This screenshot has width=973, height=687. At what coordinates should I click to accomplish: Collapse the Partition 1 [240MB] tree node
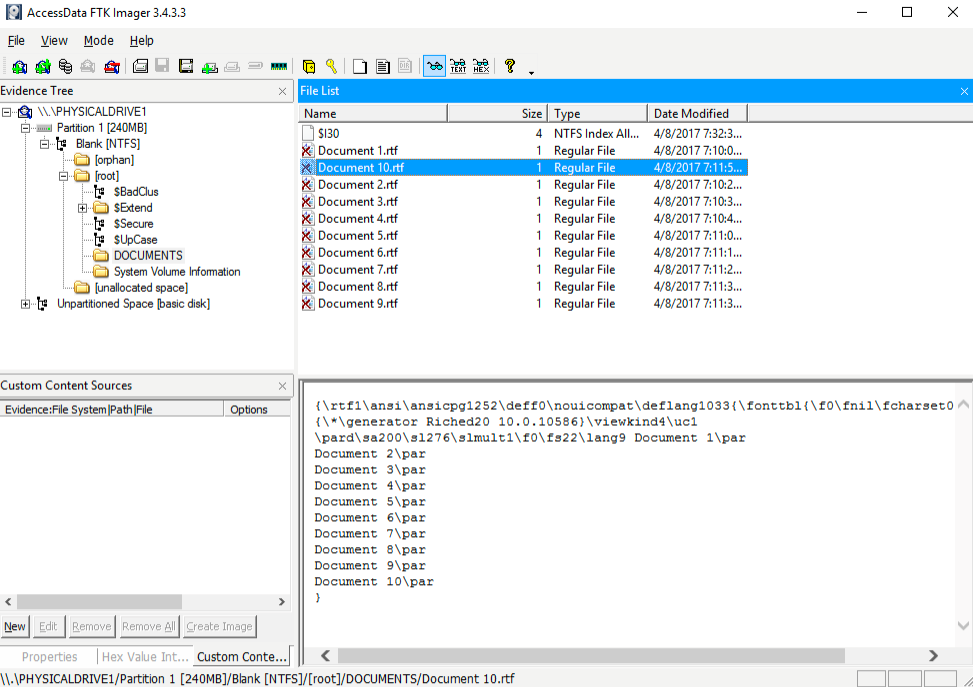pyautogui.click(x=26, y=128)
